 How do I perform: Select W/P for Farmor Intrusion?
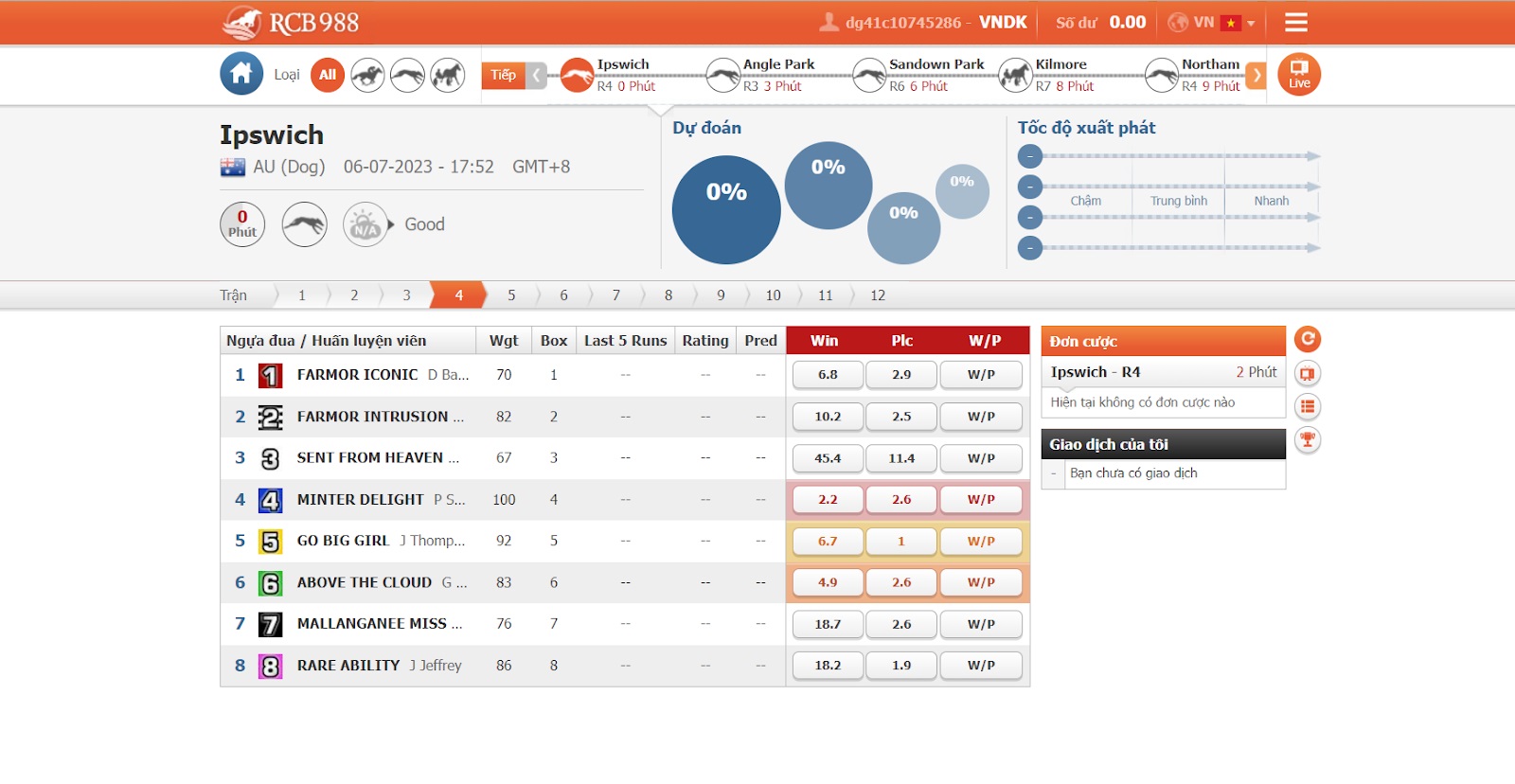tap(981, 417)
